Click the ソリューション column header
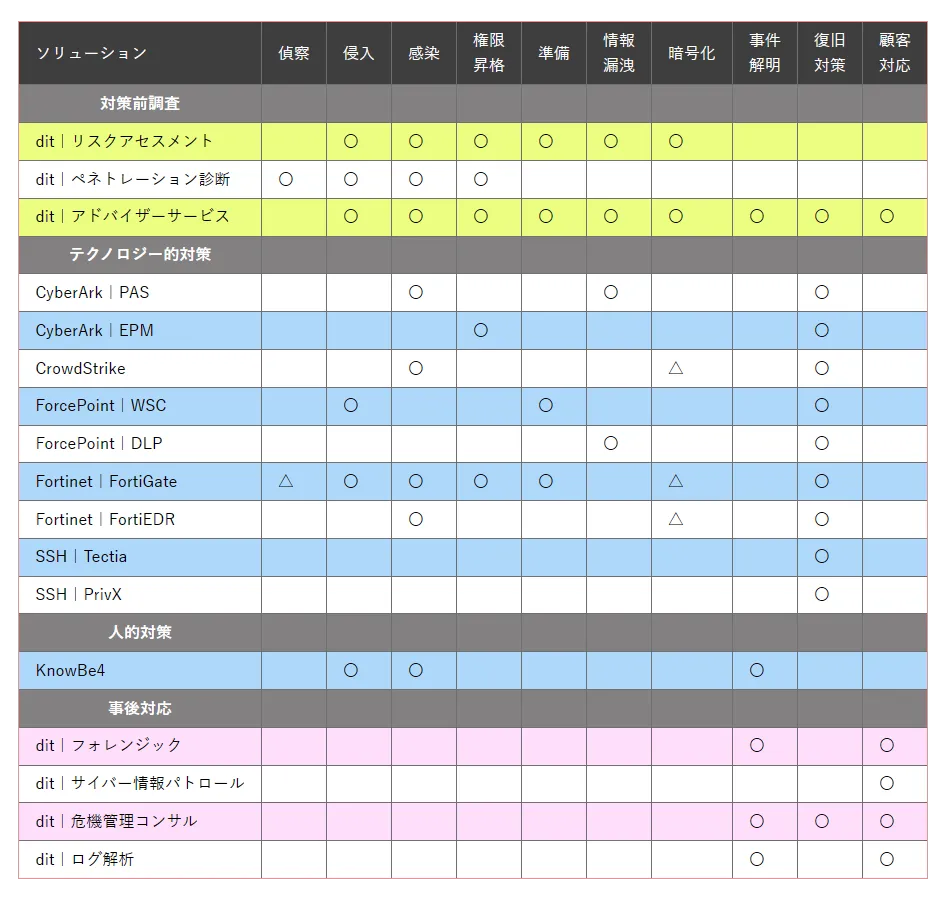 (140, 53)
